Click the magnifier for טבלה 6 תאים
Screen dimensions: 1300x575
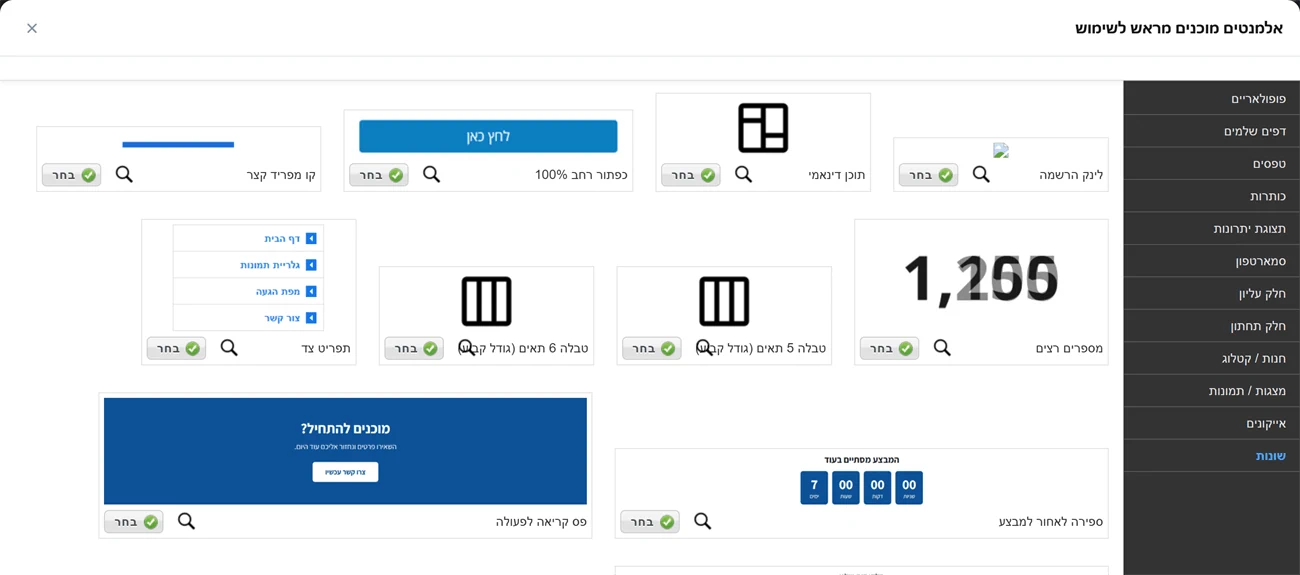click(x=466, y=347)
